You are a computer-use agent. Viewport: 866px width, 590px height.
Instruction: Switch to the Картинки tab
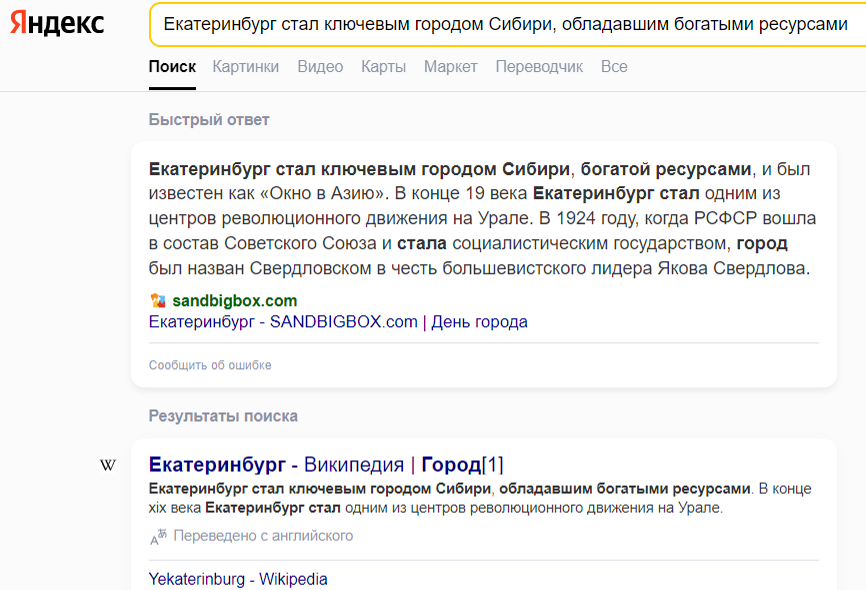246,67
